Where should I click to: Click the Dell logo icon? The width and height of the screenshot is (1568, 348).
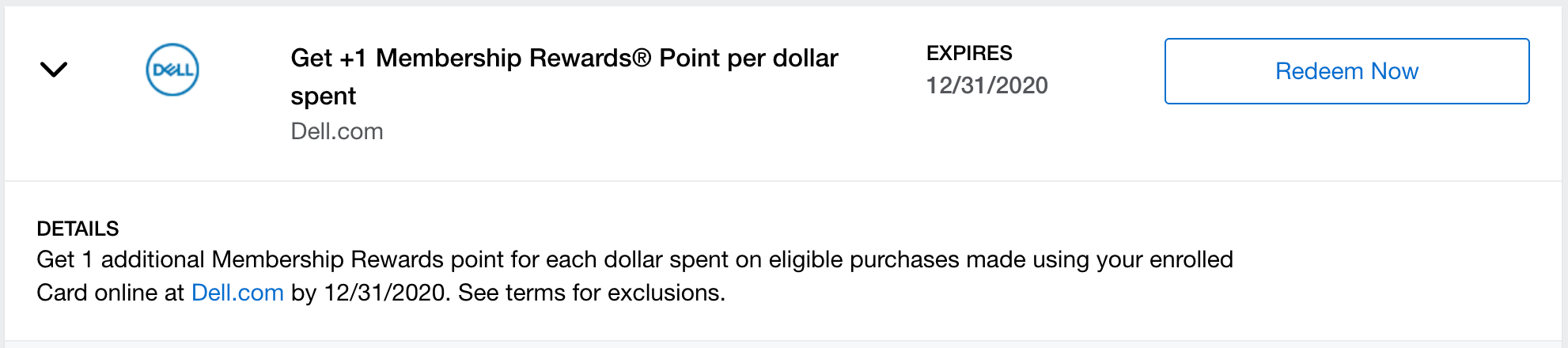click(172, 70)
